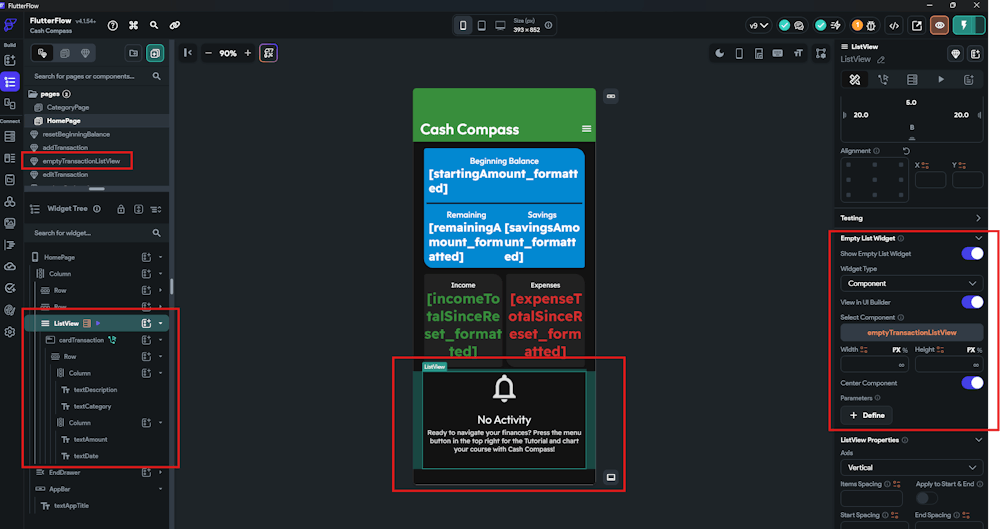The width and height of the screenshot is (1000, 529).
Task: Click the open-in-new-window share icon
Action: tap(916, 26)
